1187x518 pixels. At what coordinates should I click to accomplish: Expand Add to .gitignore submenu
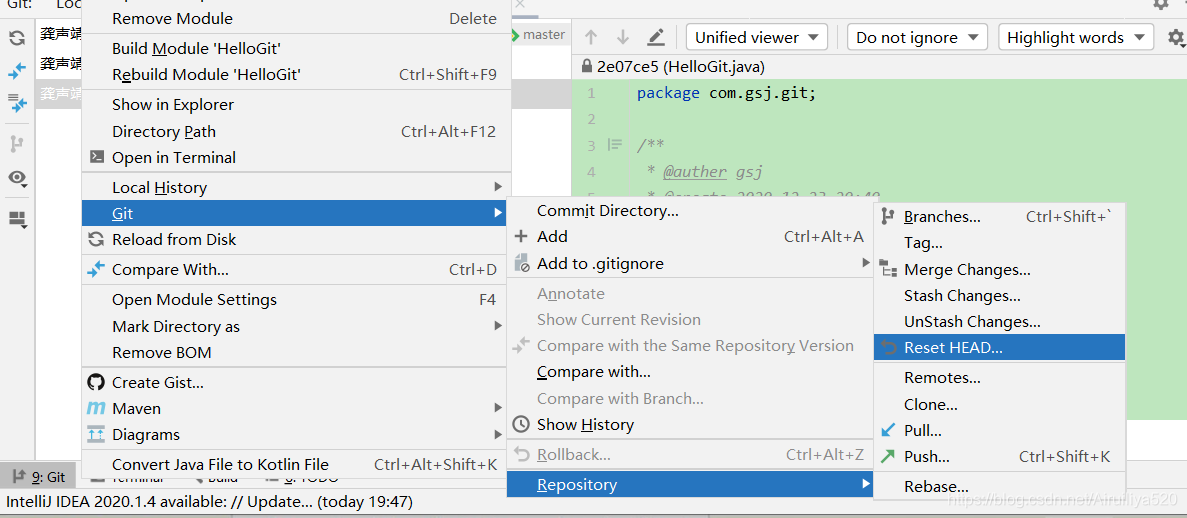[690, 264]
